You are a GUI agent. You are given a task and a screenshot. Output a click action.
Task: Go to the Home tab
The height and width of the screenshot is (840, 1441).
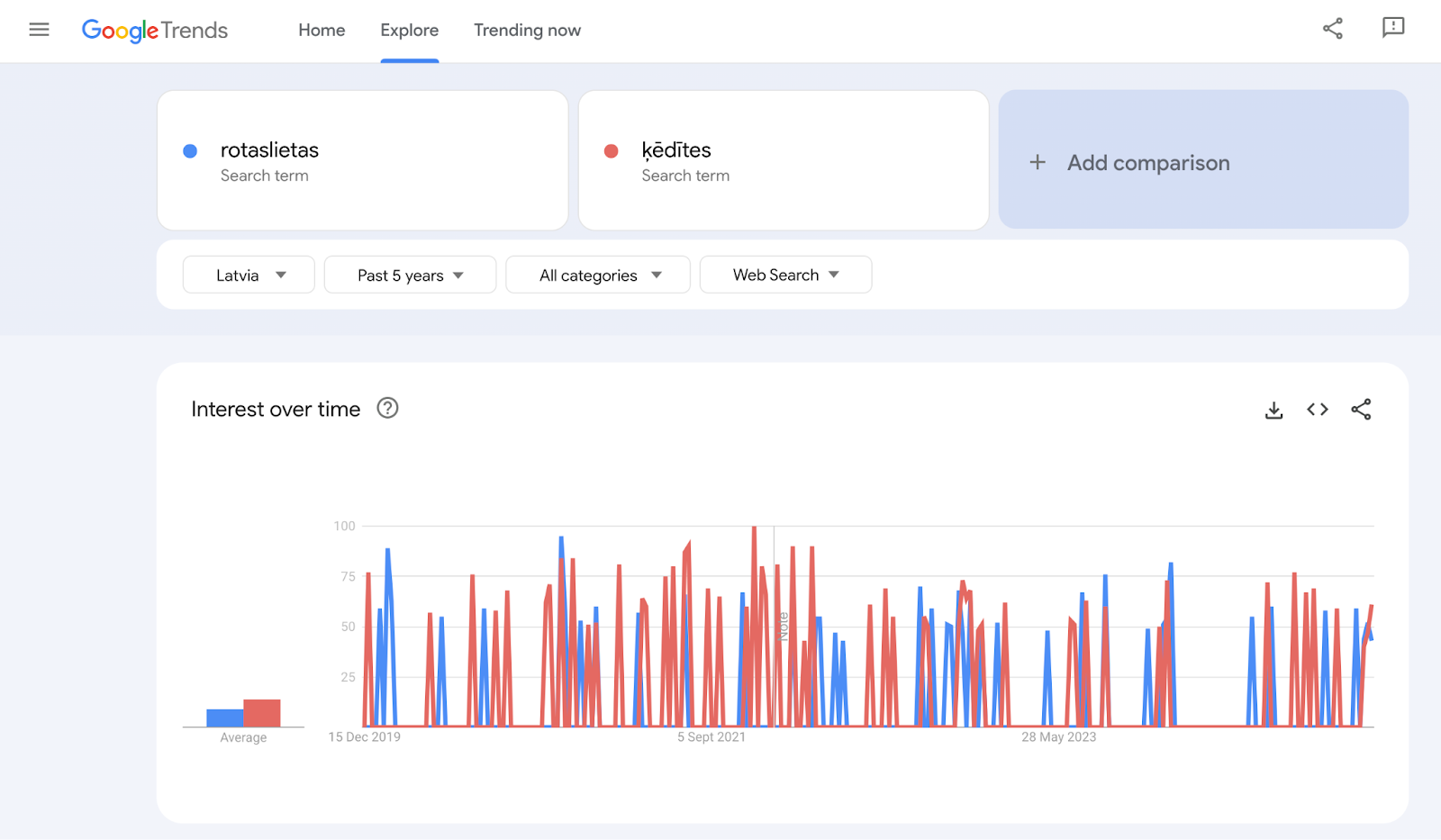(x=322, y=31)
